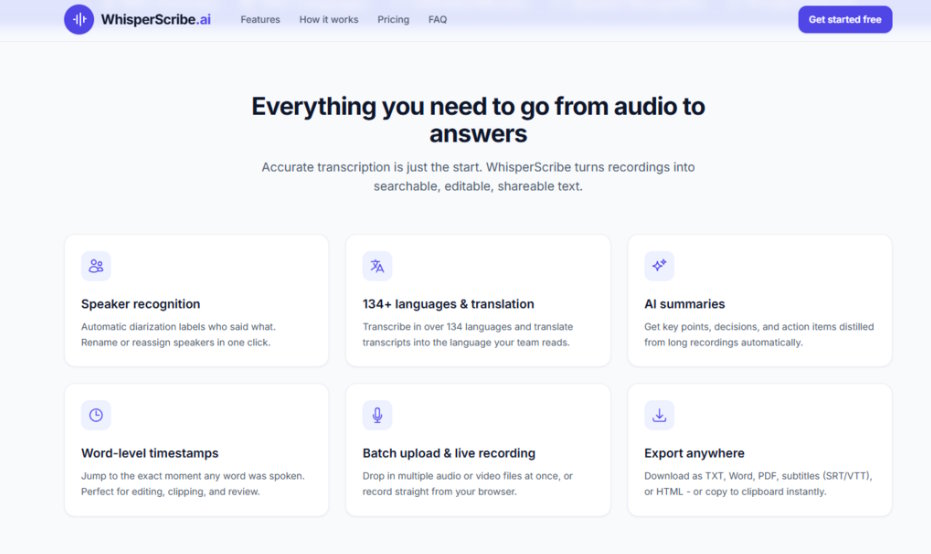Select the Export anywhere card heading
931x554 pixels.
pyautogui.click(x=694, y=453)
